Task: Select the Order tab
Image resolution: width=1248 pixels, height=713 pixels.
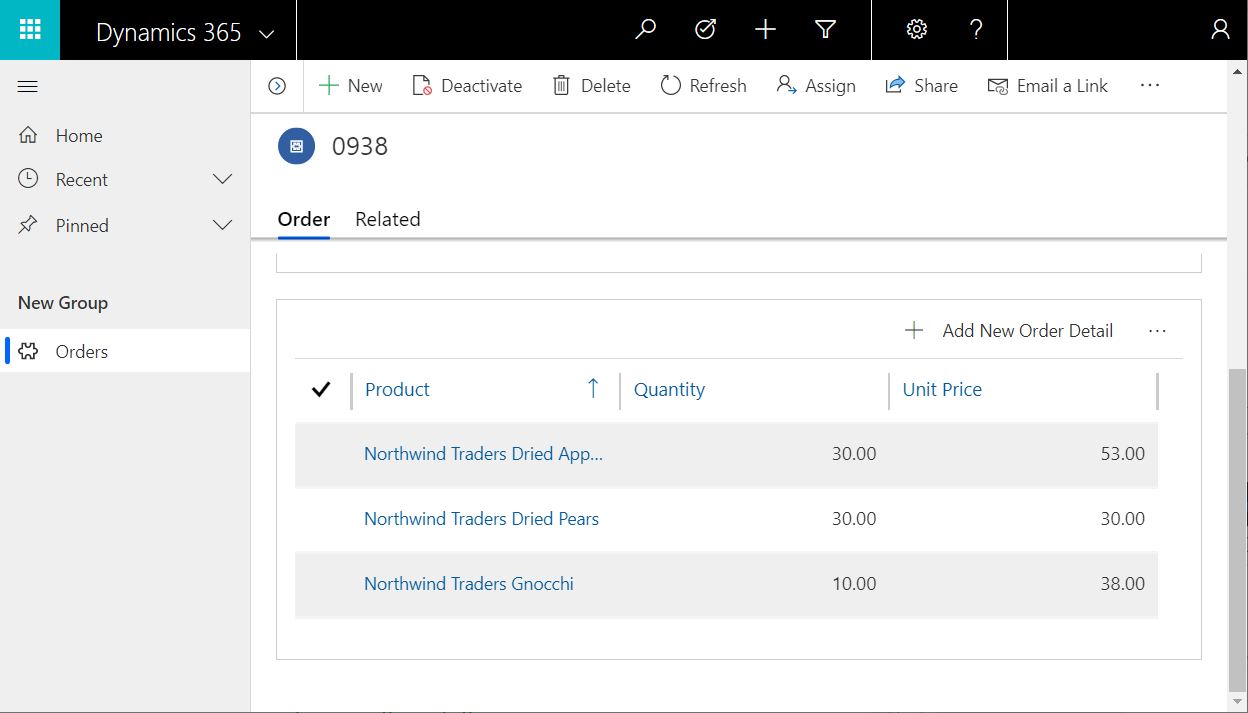Action: tap(303, 219)
